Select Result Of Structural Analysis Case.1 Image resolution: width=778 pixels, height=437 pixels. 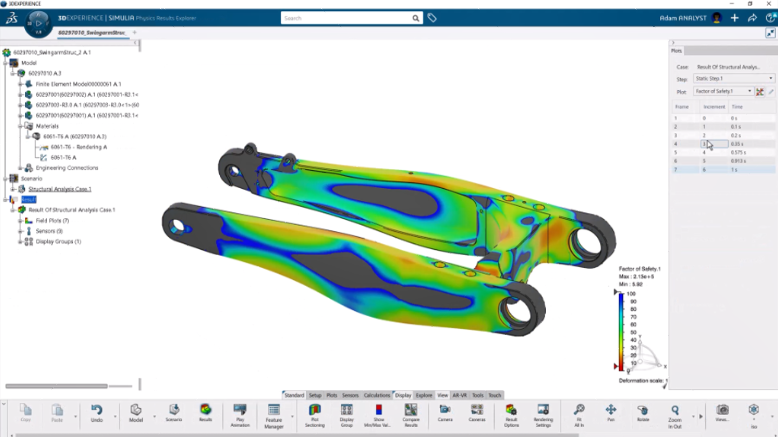[x=71, y=210]
